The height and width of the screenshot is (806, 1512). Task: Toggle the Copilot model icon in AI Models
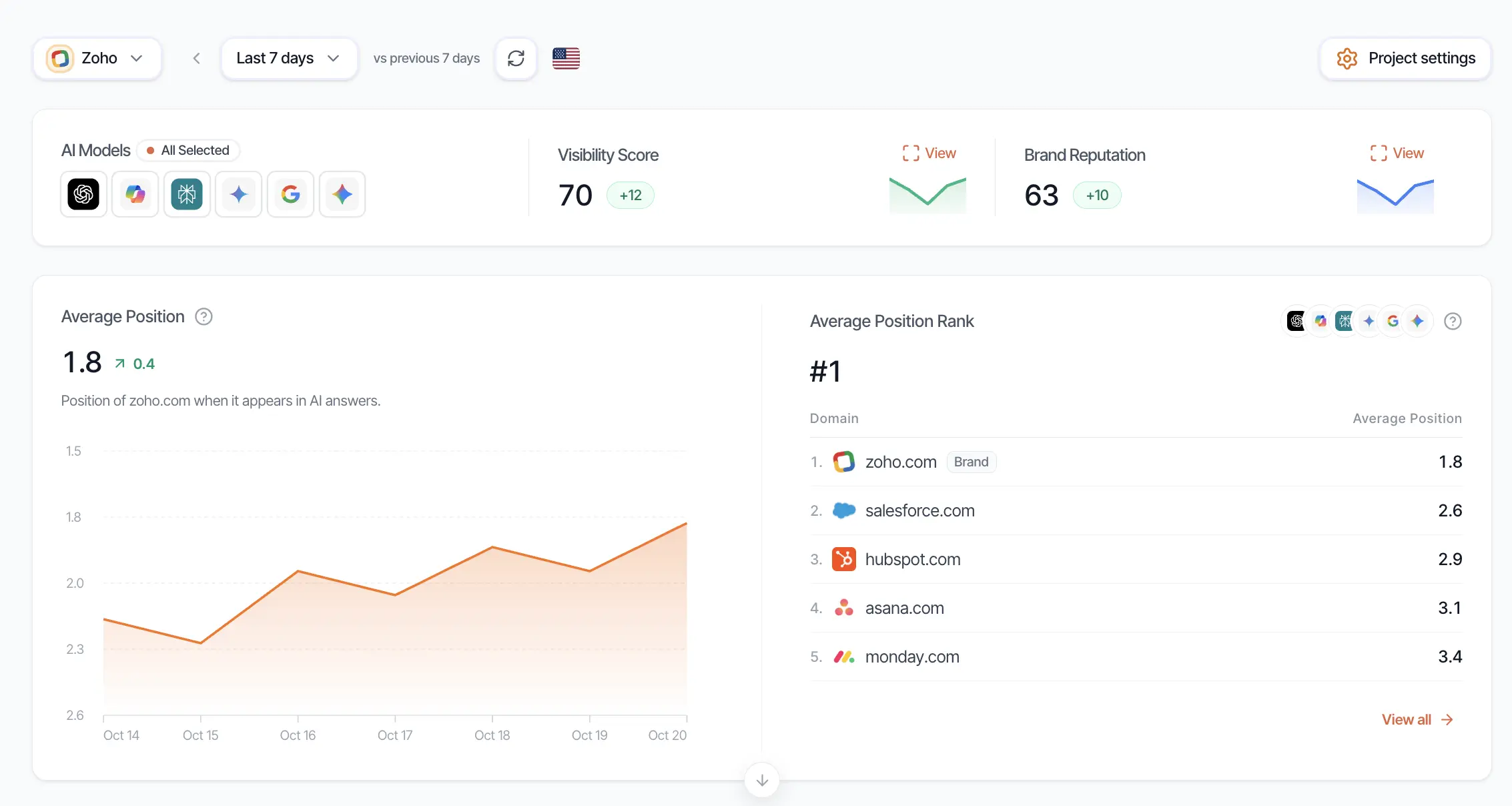pyautogui.click(x=135, y=194)
